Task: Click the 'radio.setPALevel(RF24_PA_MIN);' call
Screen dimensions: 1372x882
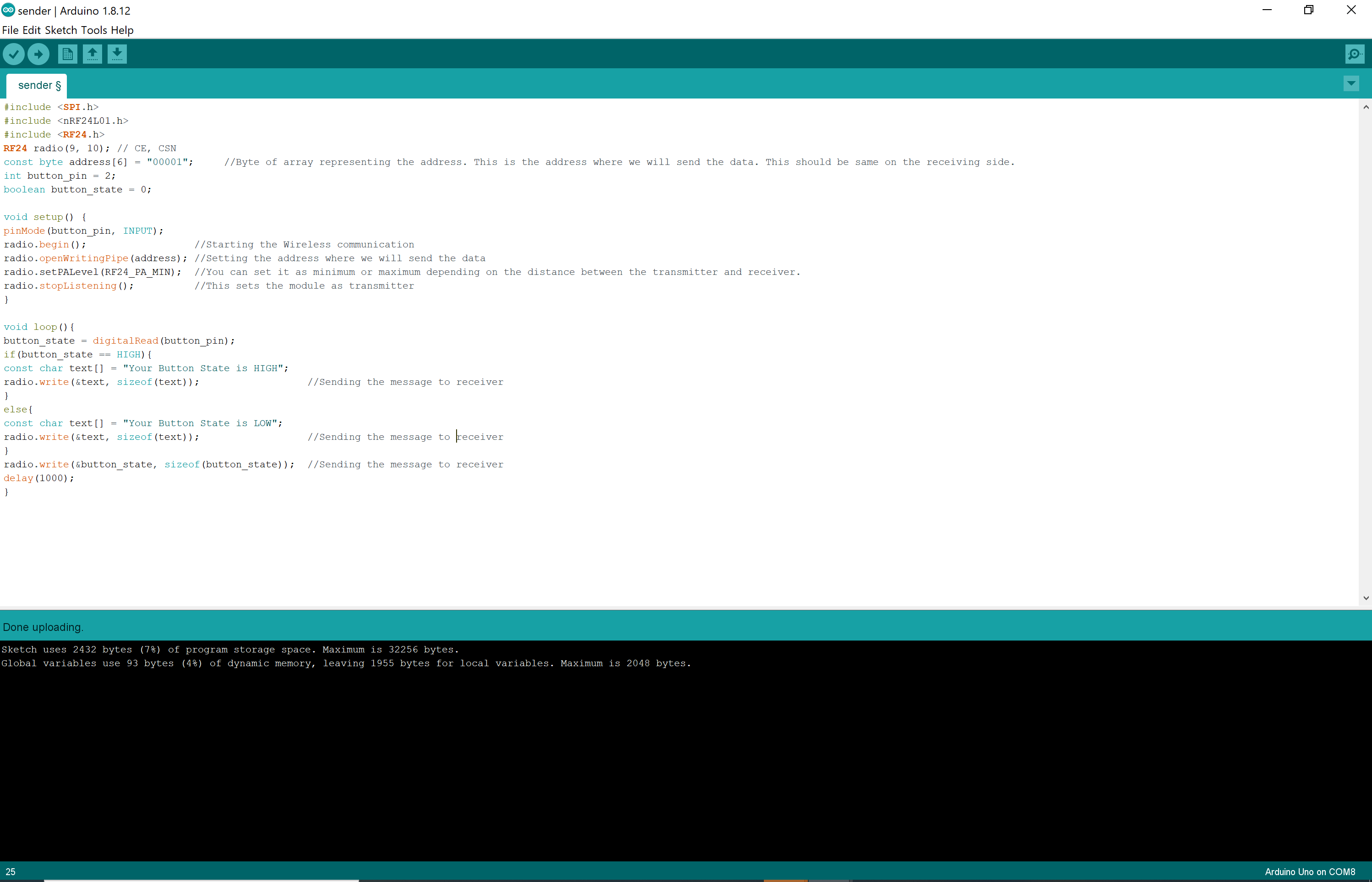Action: (93, 272)
